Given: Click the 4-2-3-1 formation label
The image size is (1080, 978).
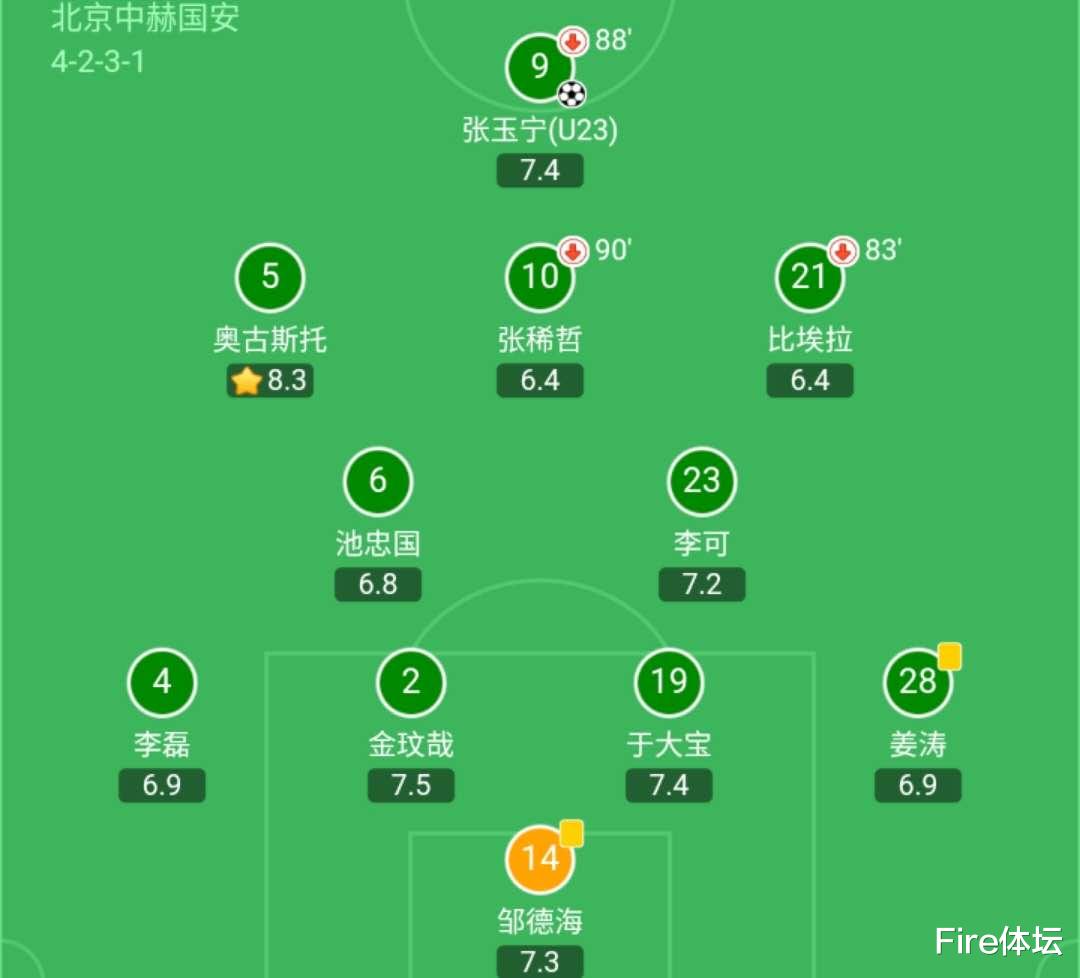Looking at the screenshot, I should tap(98, 61).
